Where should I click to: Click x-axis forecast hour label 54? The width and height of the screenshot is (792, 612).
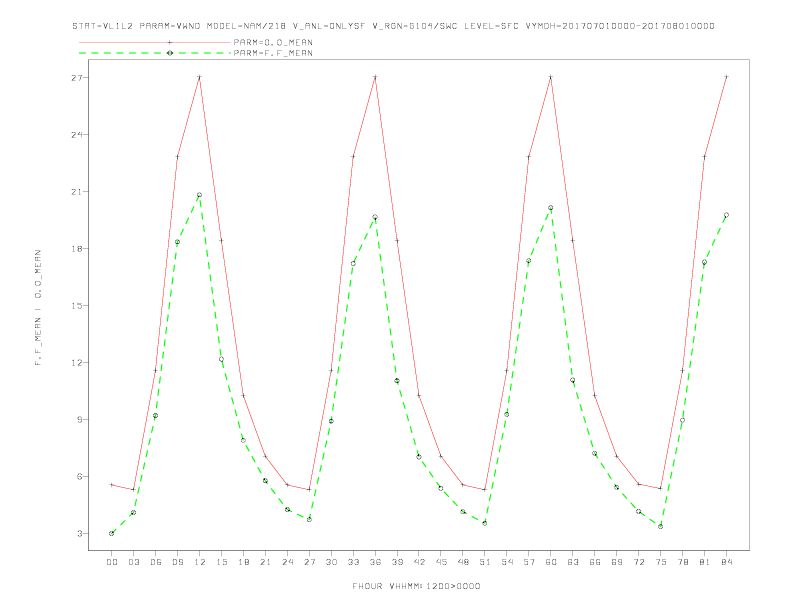tap(507, 562)
